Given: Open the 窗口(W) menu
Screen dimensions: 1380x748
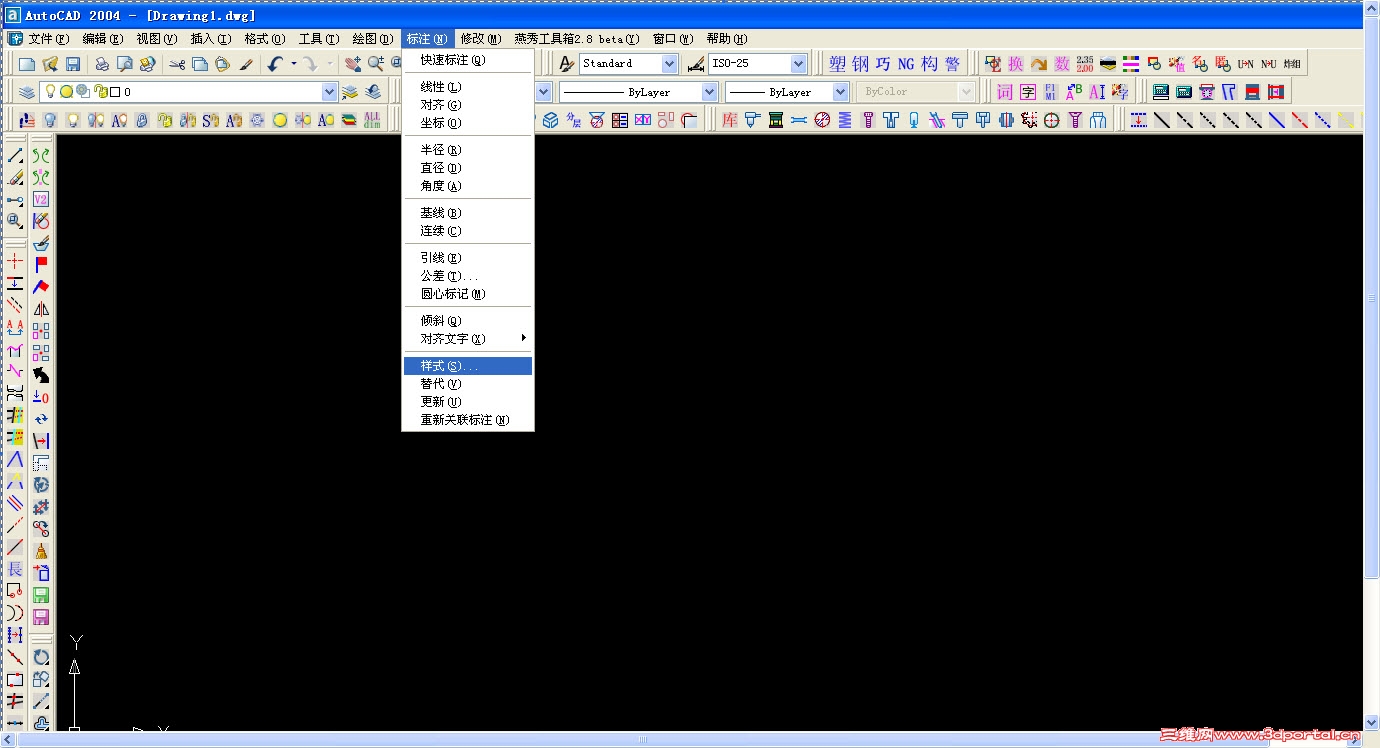Looking at the screenshot, I should click(673, 39).
